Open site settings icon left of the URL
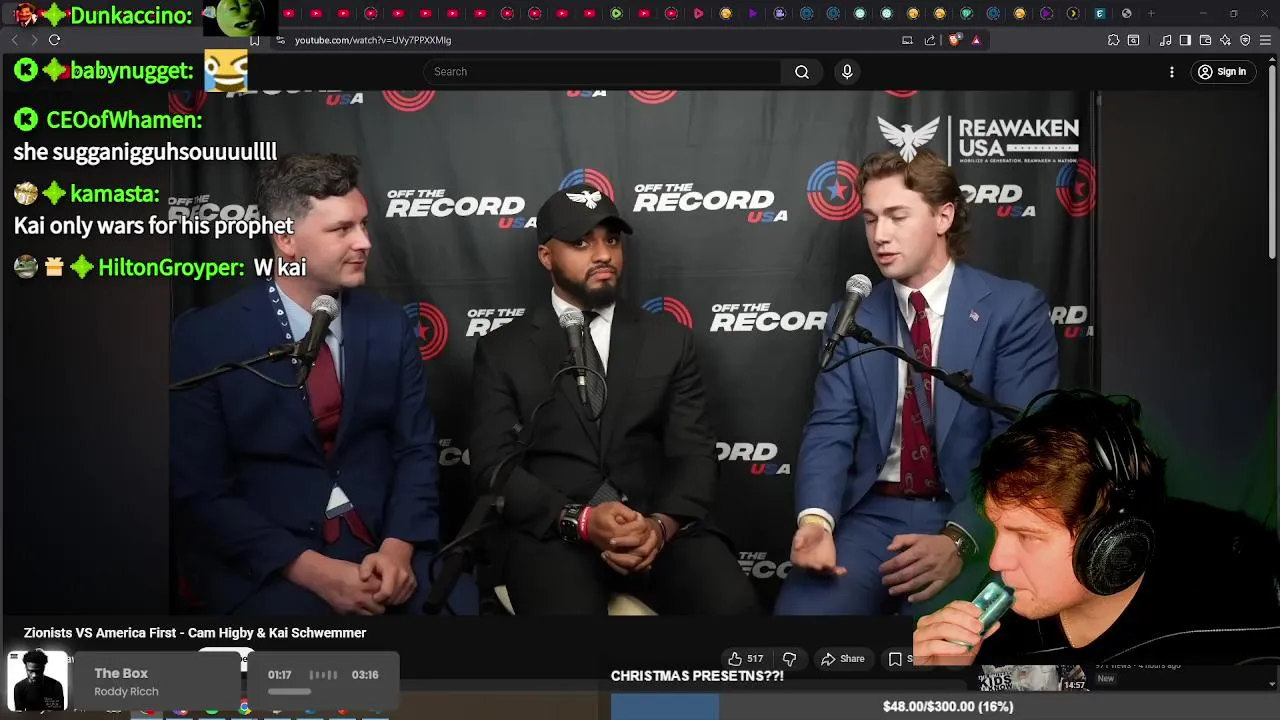Screen dimensions: 1280x720 click(x=281, y=40)
